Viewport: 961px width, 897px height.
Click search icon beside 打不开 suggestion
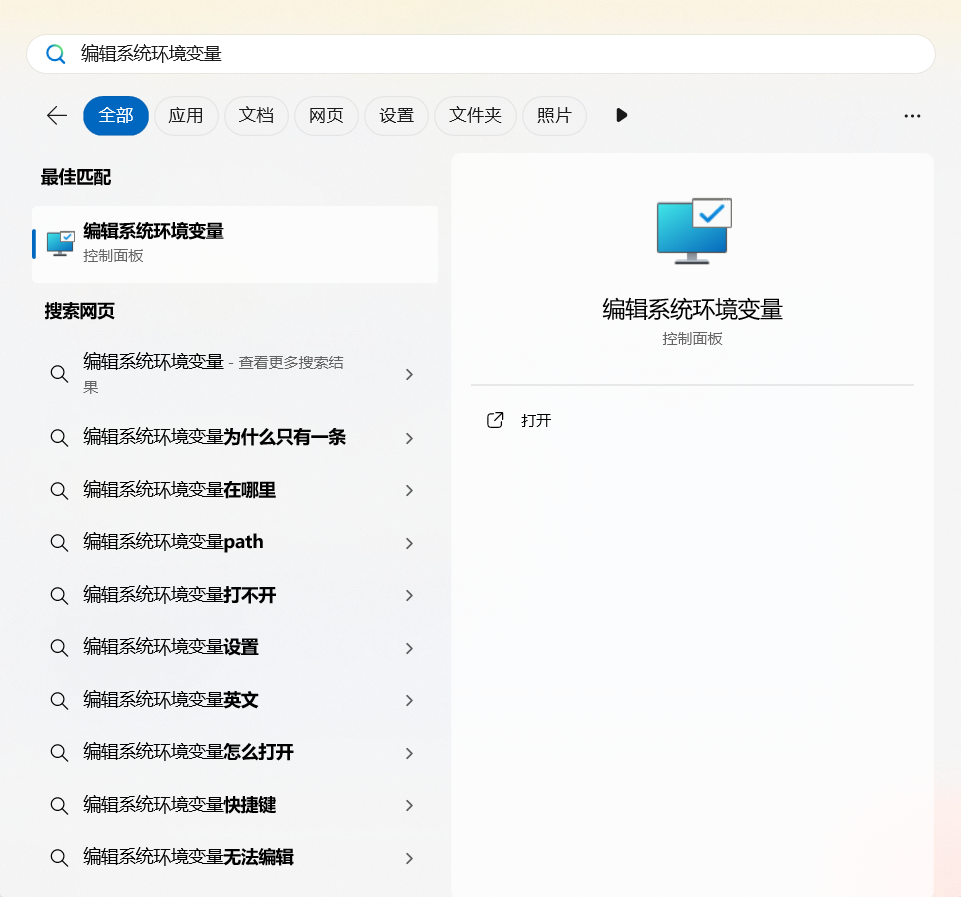pyautogui.click(x=59, y=595)
